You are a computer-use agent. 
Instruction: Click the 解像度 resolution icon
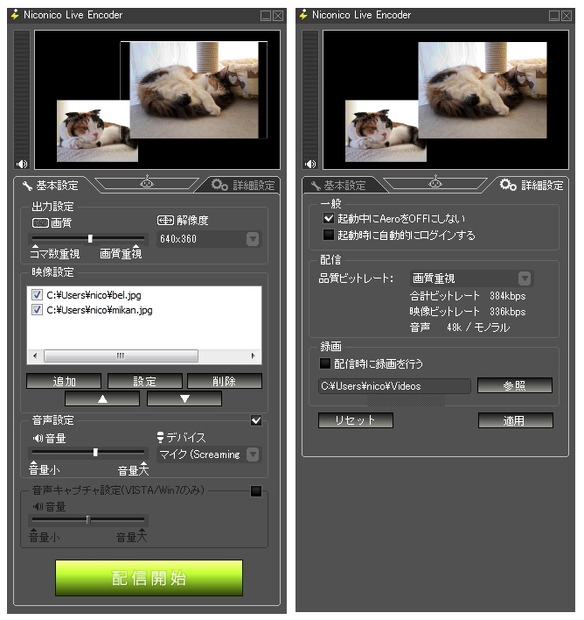[x=165, y=220]
